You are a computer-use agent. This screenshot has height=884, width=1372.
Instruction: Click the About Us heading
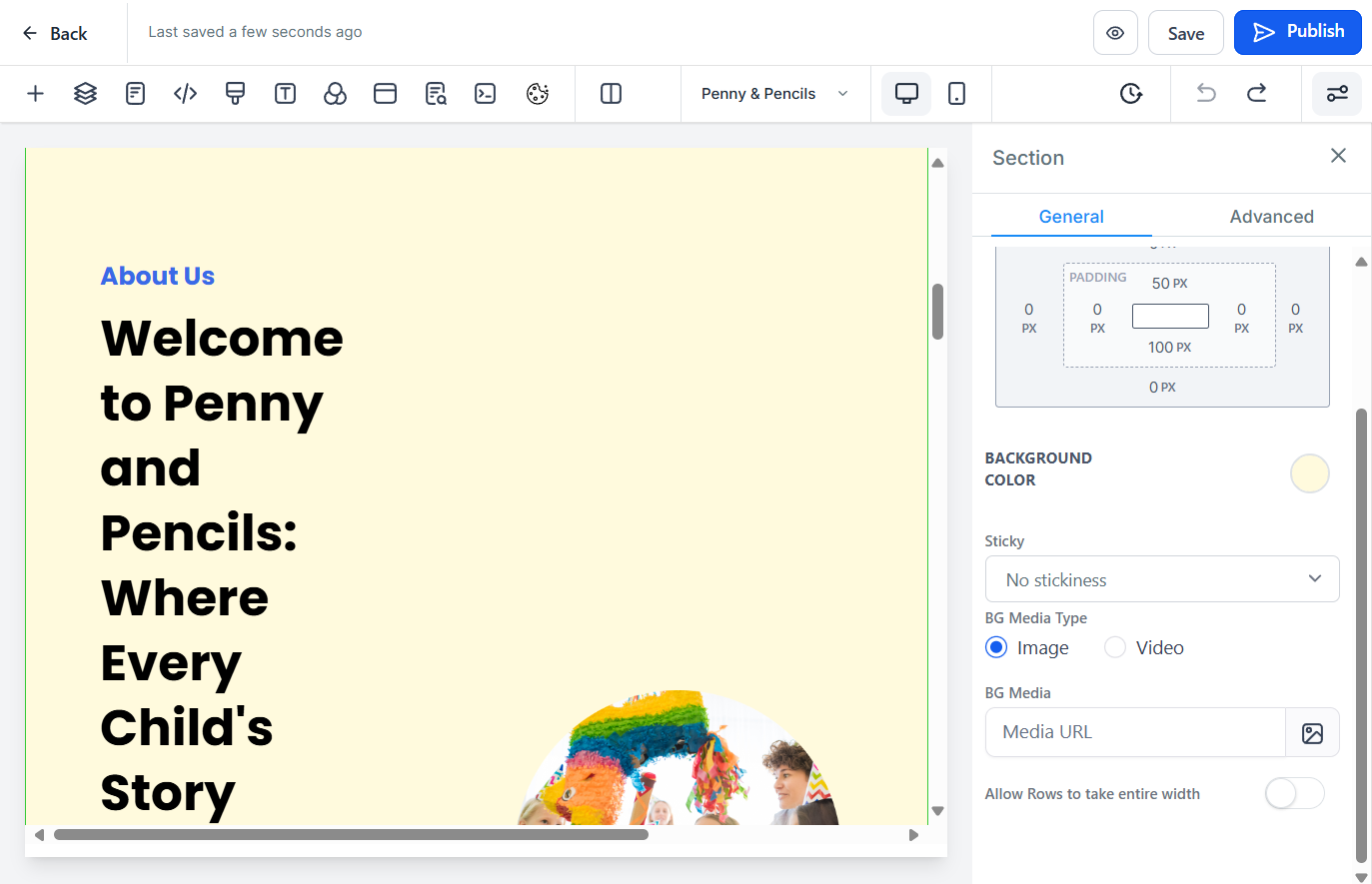158,276
